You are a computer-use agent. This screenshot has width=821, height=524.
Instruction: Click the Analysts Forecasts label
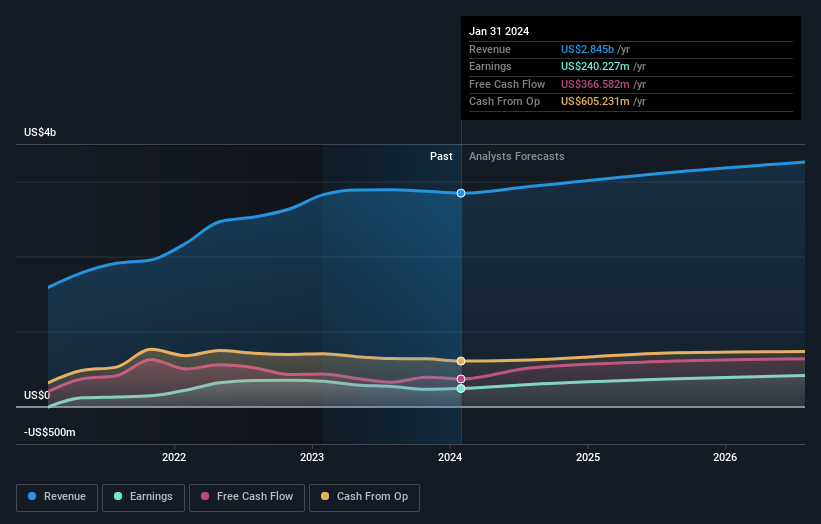pos(517,156)
